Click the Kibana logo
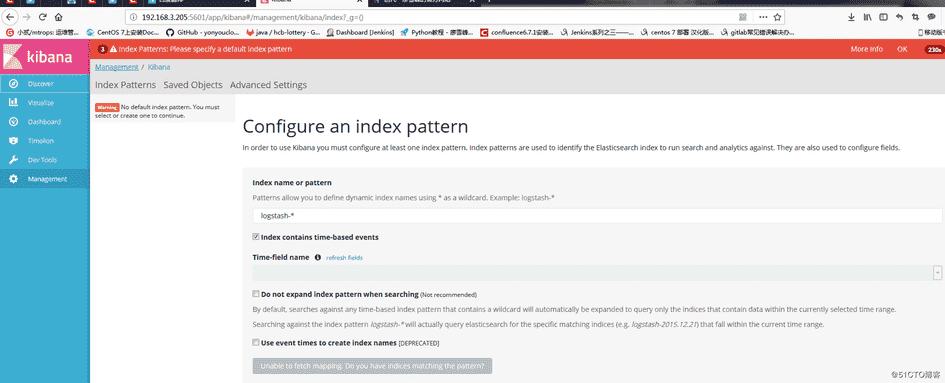945x383 pixels. pyautogui.click(x=45, y=56)
